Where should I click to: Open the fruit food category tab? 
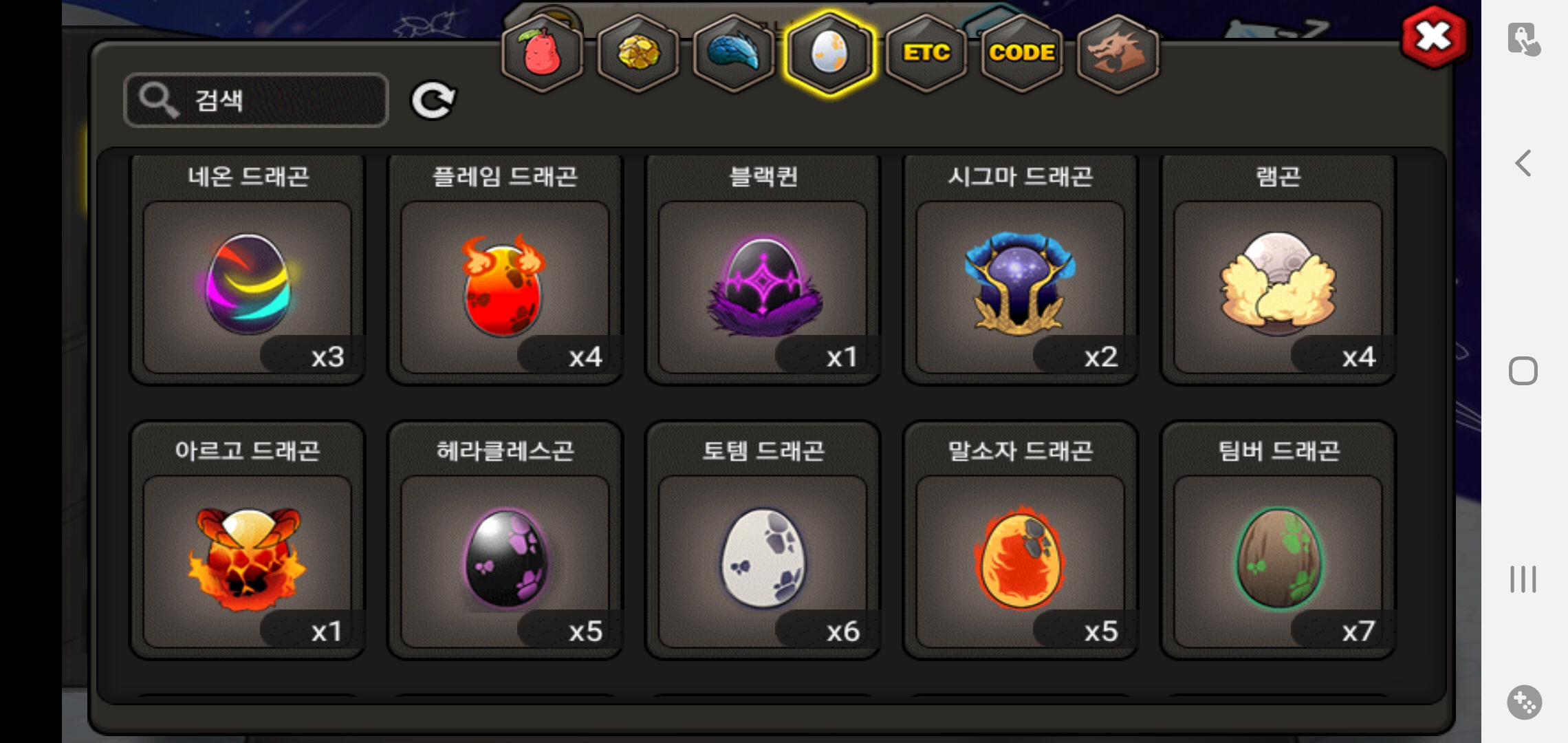(542, 54)
